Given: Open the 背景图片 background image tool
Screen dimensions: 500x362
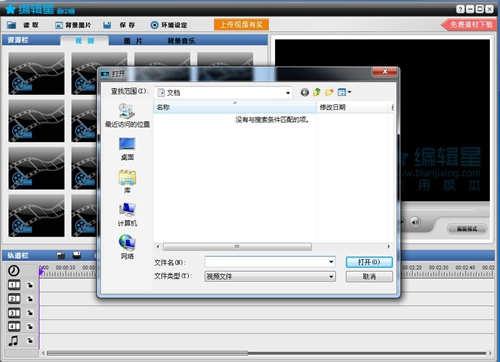Looking at the screenshot, I should [73, 25].
